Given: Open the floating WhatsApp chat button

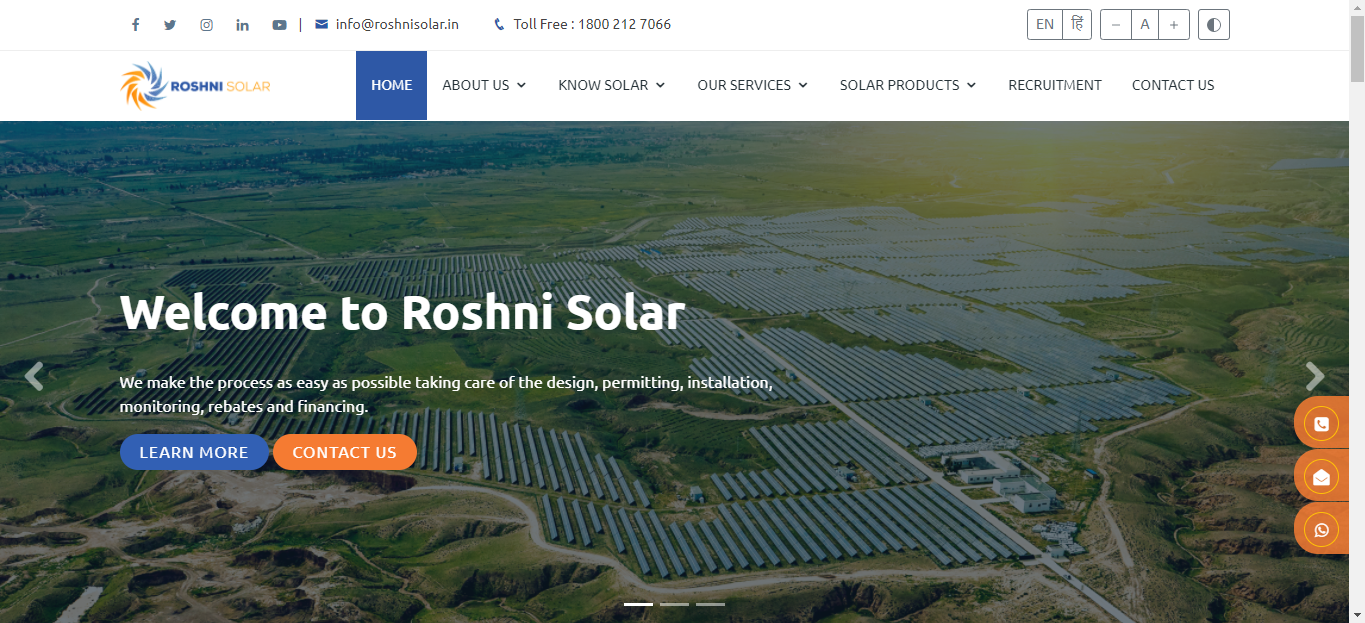Looking at the screenshot, I should click(x=1322, y=529).
